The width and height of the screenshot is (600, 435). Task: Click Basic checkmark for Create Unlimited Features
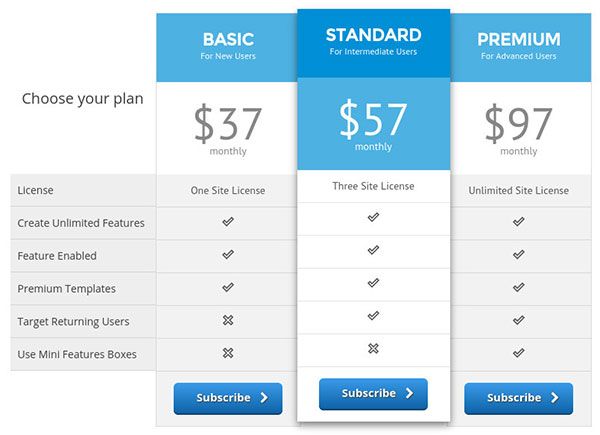228,222
